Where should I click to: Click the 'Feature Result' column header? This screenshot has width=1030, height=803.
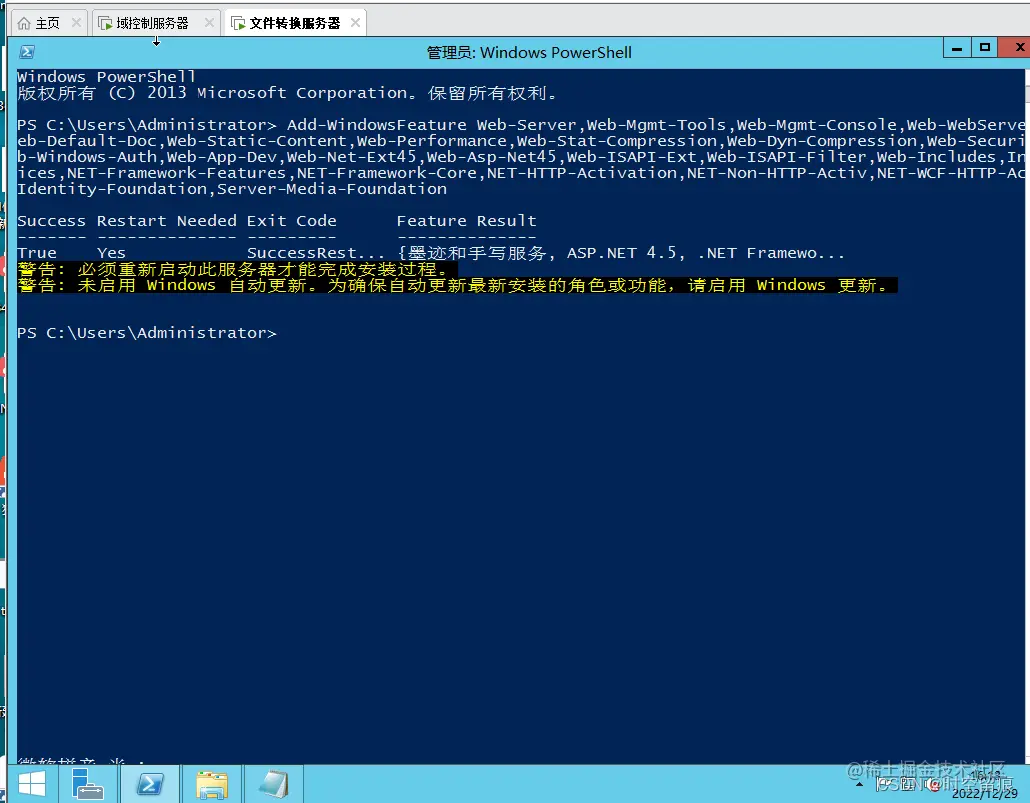tap(466, 221)
